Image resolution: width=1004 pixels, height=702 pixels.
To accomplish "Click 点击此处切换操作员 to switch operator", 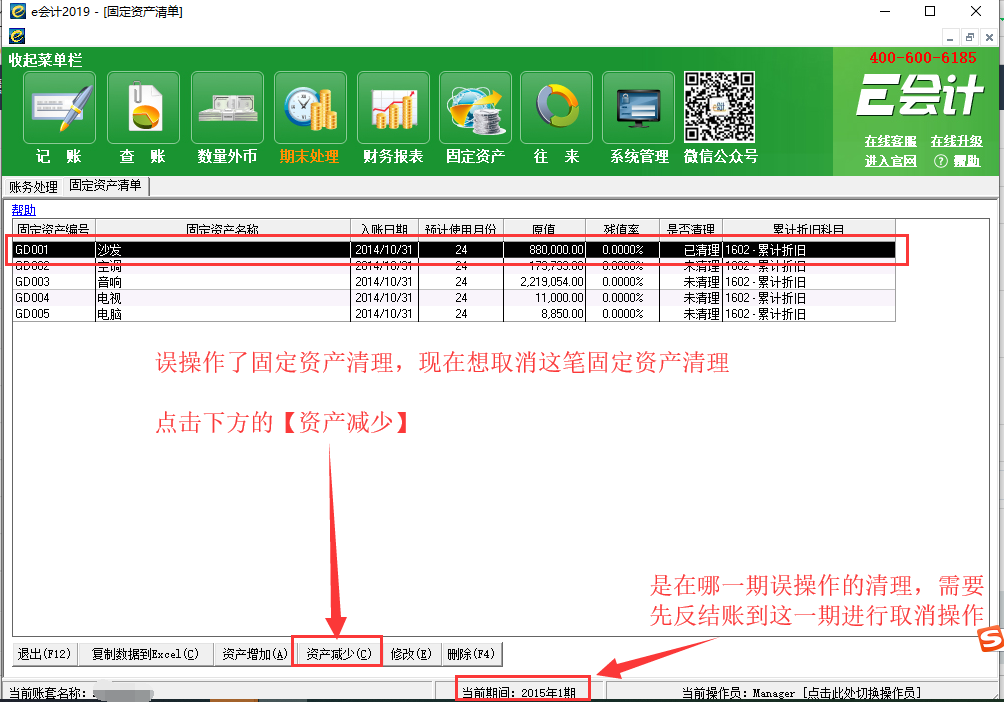I will click(x=862, y=692).
